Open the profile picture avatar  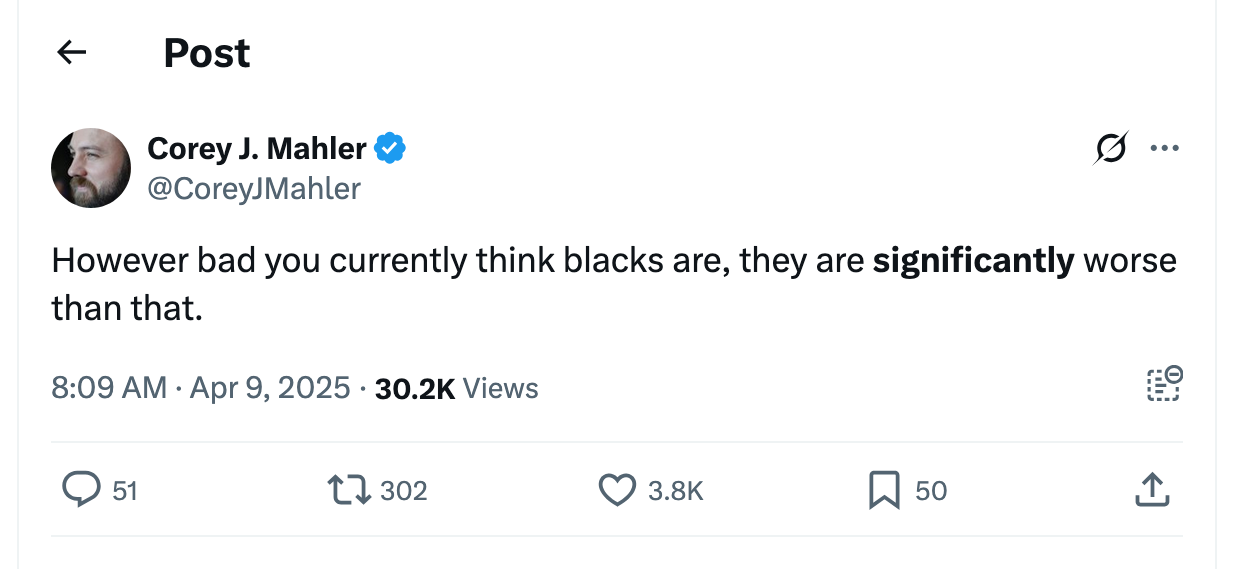tap(91, 167)
